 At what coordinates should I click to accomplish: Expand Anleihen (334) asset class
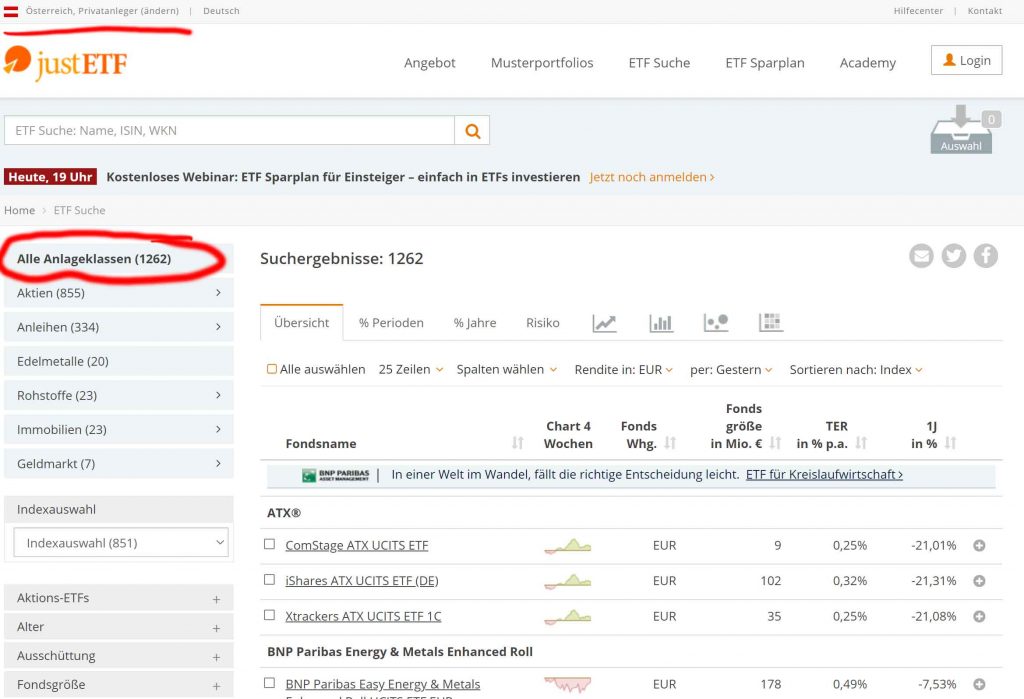[119, 327]
